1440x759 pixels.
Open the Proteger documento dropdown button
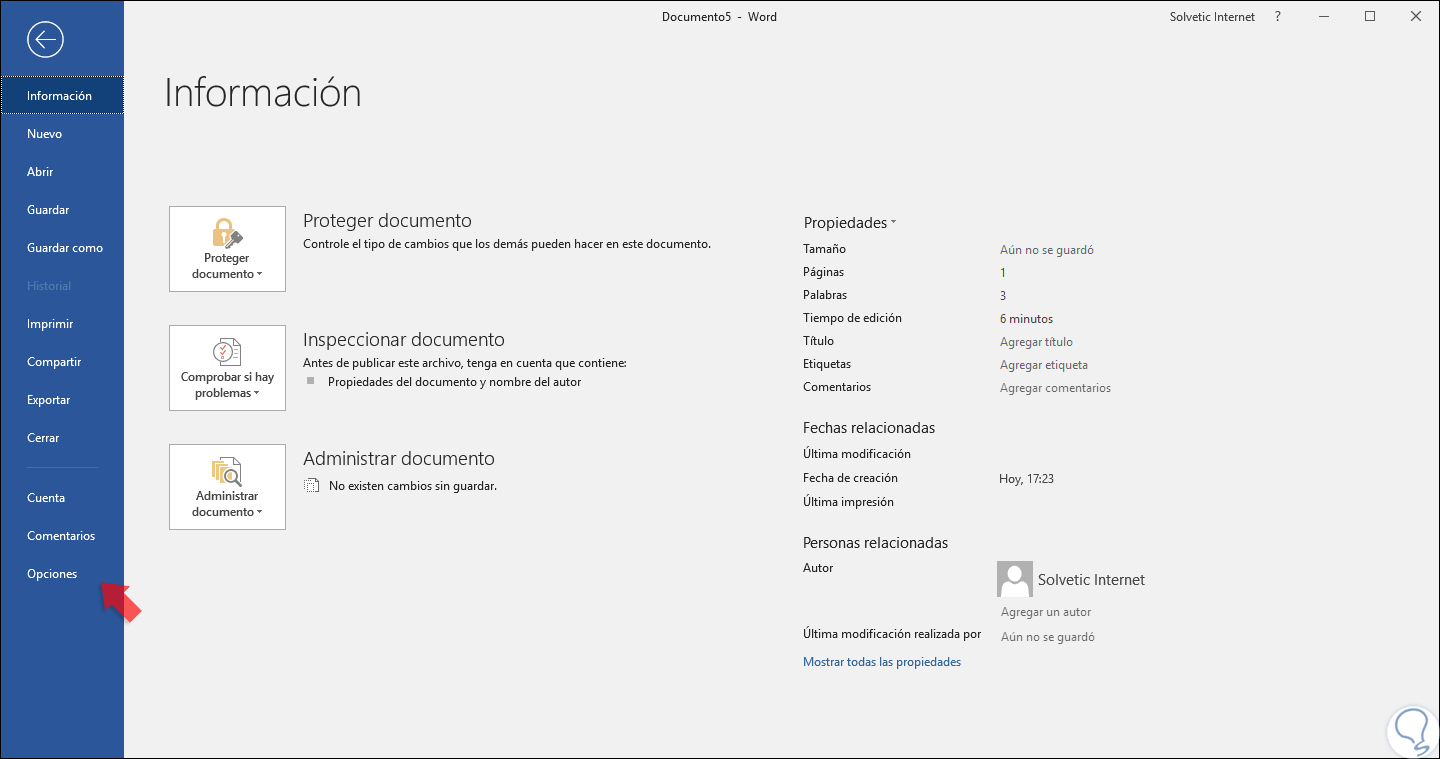pyautogui.click(x=227, y=249)
